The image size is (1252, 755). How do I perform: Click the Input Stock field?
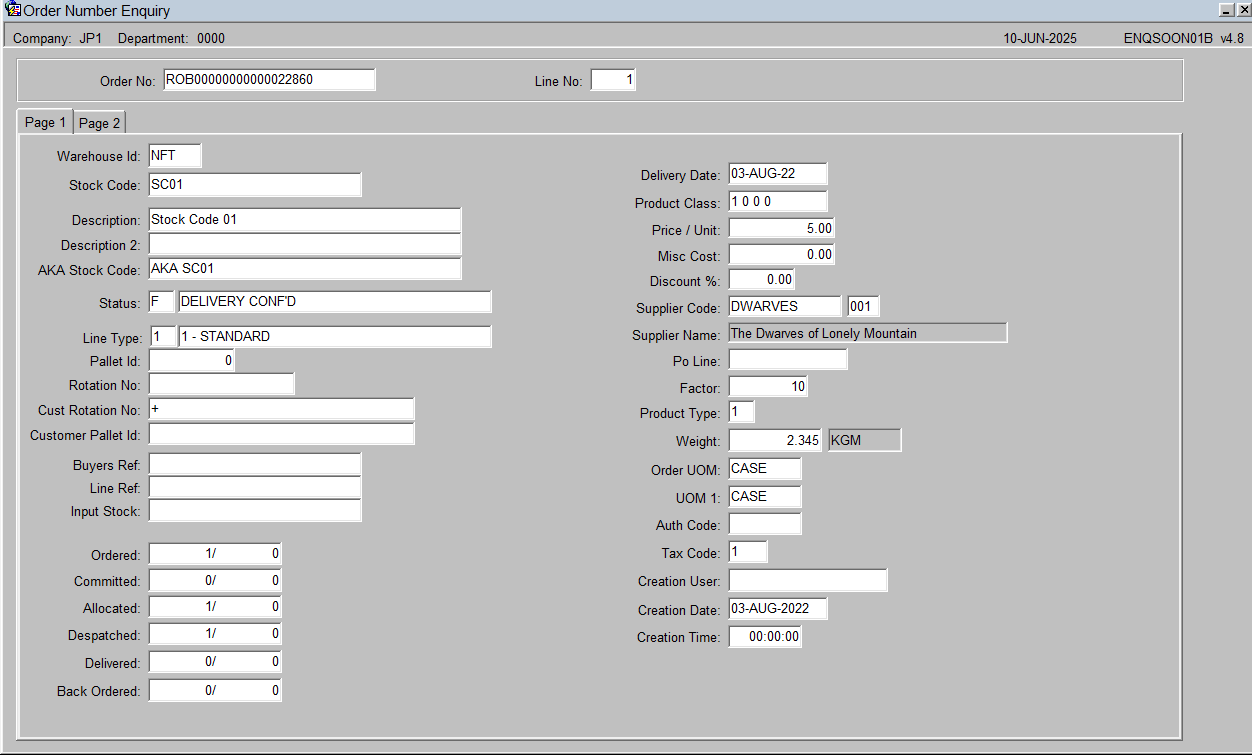tap(255, 510)
